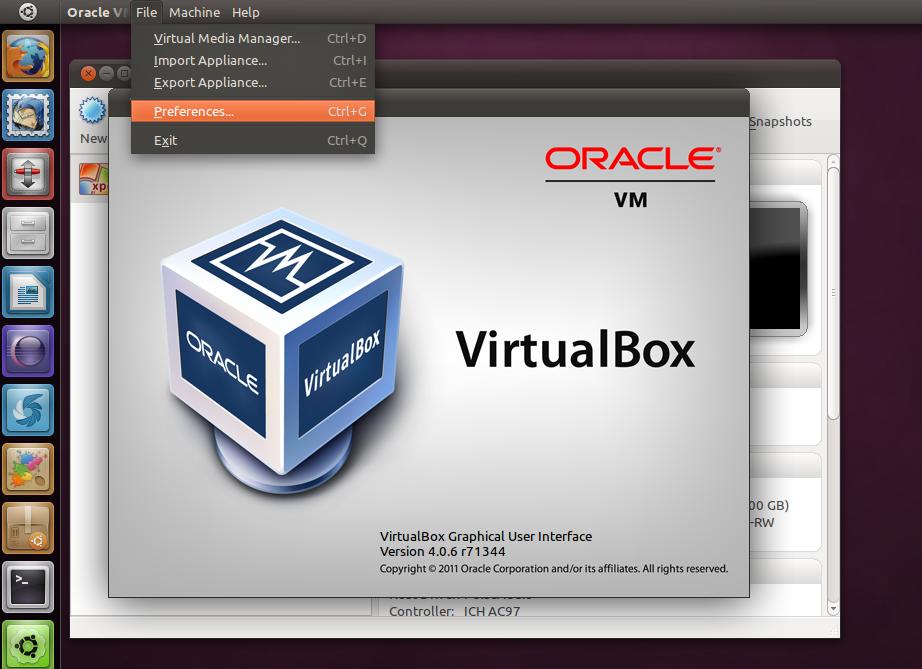Select Export Appliance menu entry
Image resolution: width=922 pixels, height=669 pixels.
tap(253, 82)
